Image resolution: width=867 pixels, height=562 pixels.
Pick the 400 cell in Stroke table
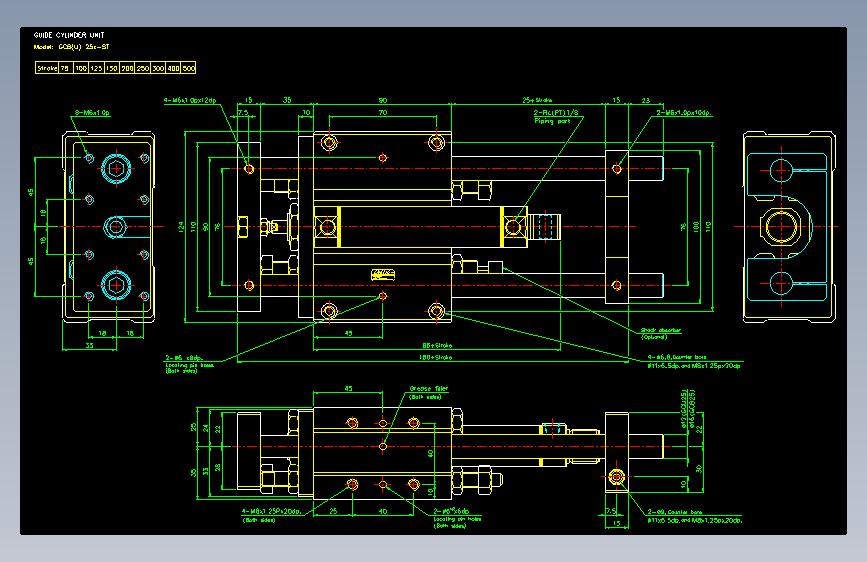pyautogui.click(x=174, y=68)
